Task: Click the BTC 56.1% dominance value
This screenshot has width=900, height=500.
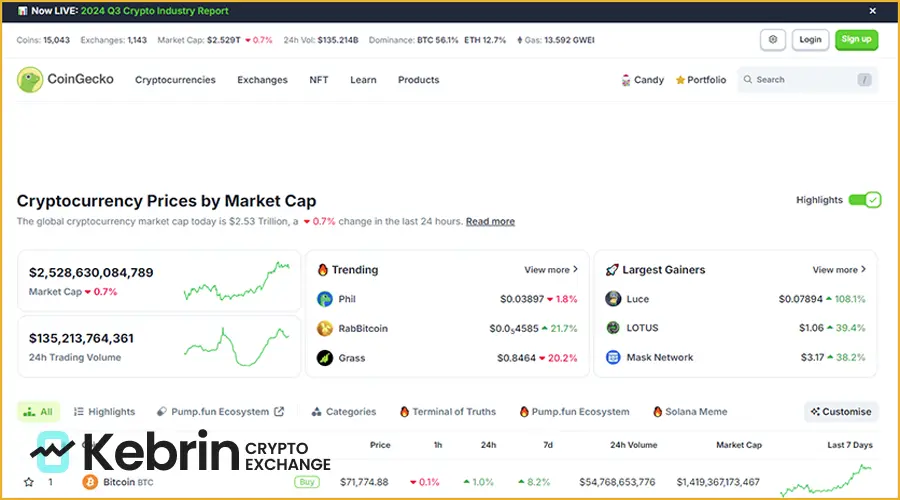Action: coord(438,40)
